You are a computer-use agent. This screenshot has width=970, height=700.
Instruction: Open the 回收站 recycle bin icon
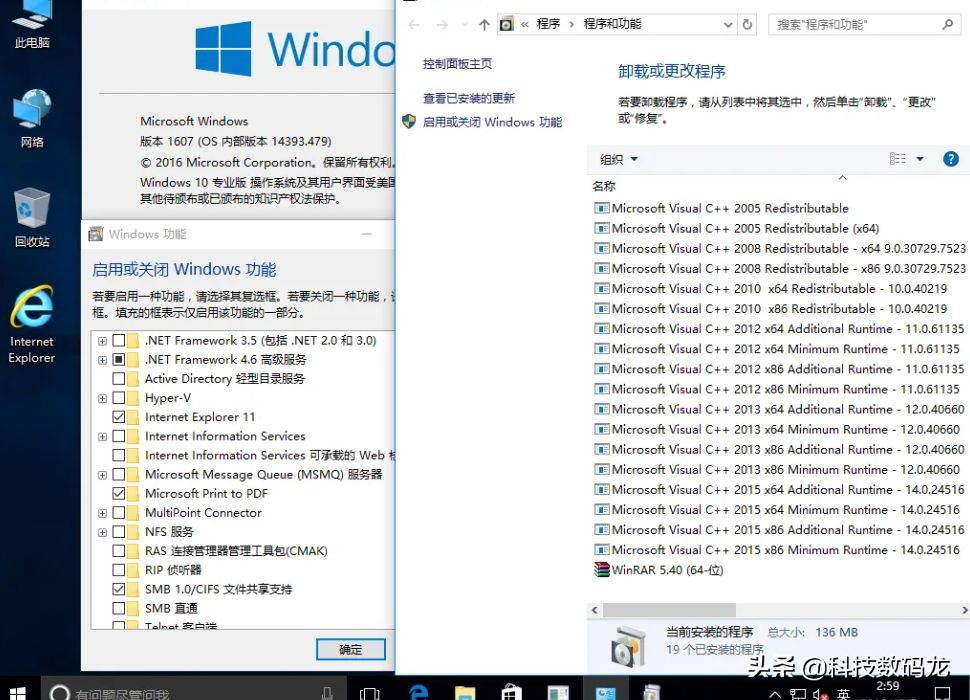tap(32, 218)
